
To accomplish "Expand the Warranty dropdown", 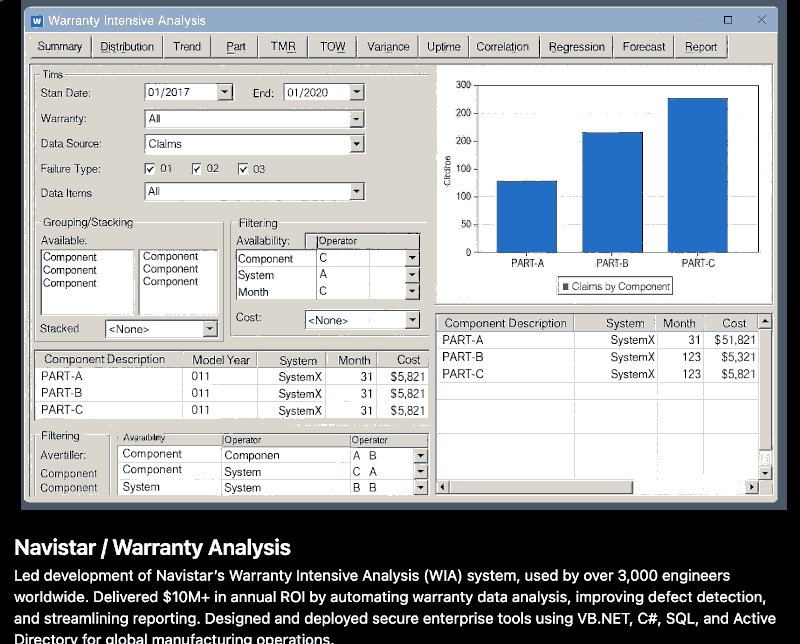I will [x=357, y=118].
